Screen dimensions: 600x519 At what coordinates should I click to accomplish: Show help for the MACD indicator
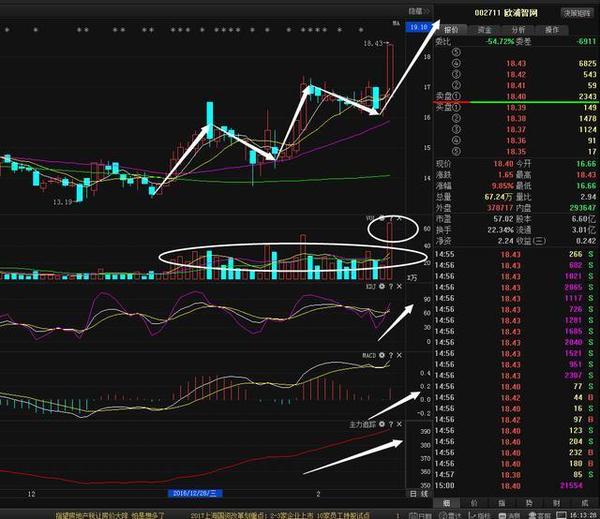click(391, 355)
